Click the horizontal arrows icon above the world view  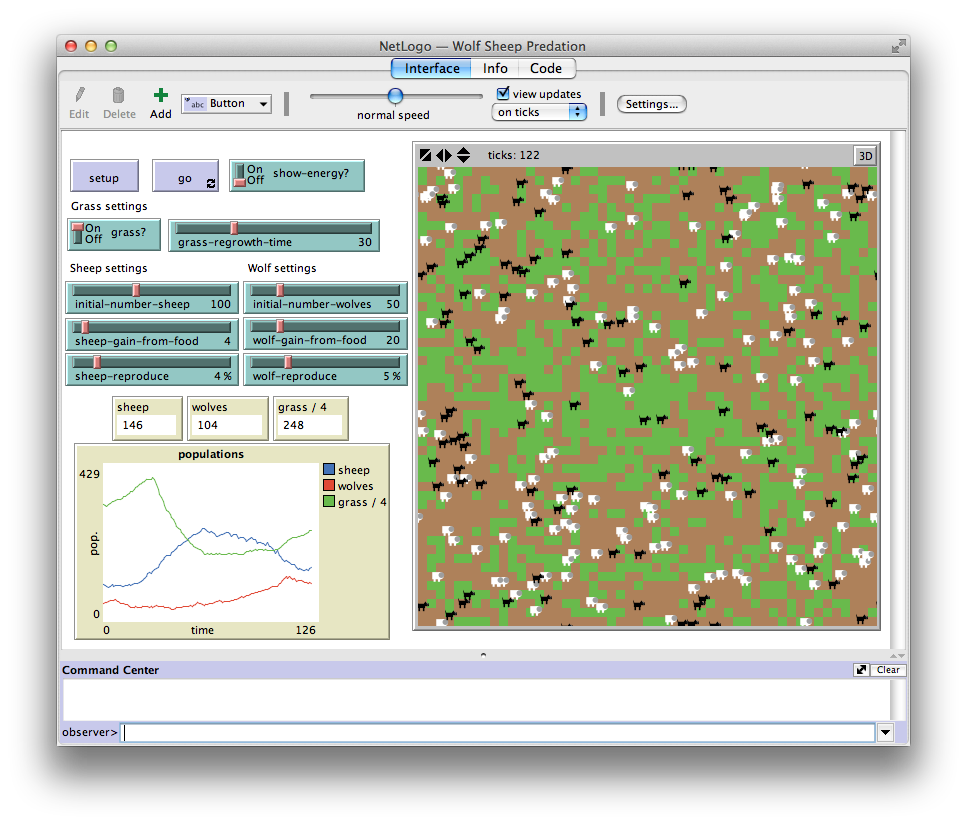click(444, 155)
